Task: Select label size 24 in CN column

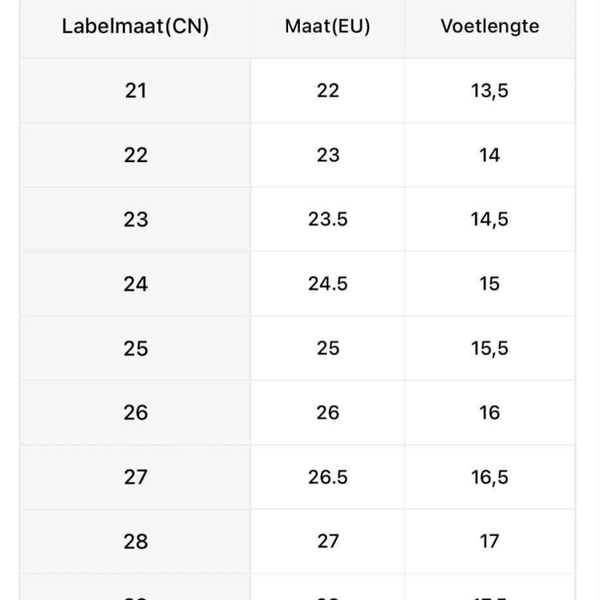Action: pos(135,284)
